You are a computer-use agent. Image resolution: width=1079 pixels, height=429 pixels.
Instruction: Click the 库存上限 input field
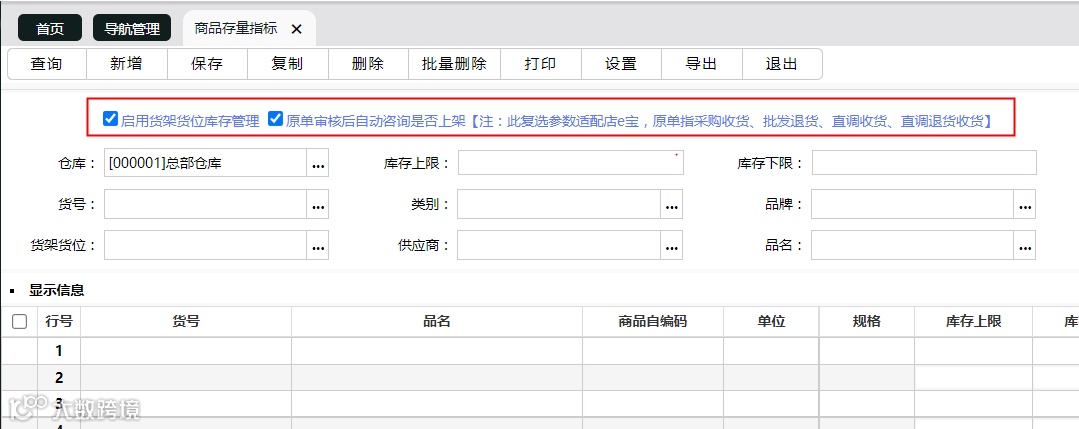pos(570,163)
